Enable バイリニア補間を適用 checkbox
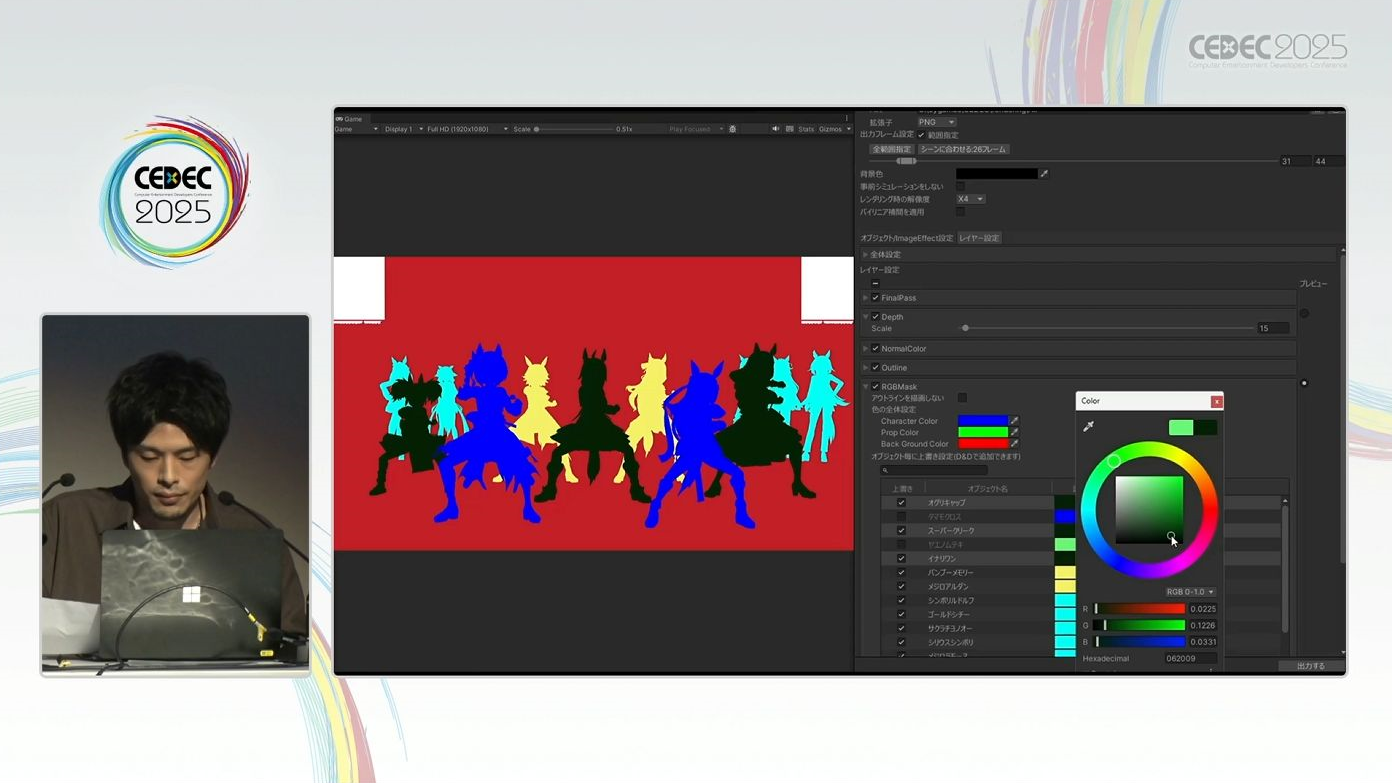The height and width of the screenshot is (783, 1392). coord(960,212)
